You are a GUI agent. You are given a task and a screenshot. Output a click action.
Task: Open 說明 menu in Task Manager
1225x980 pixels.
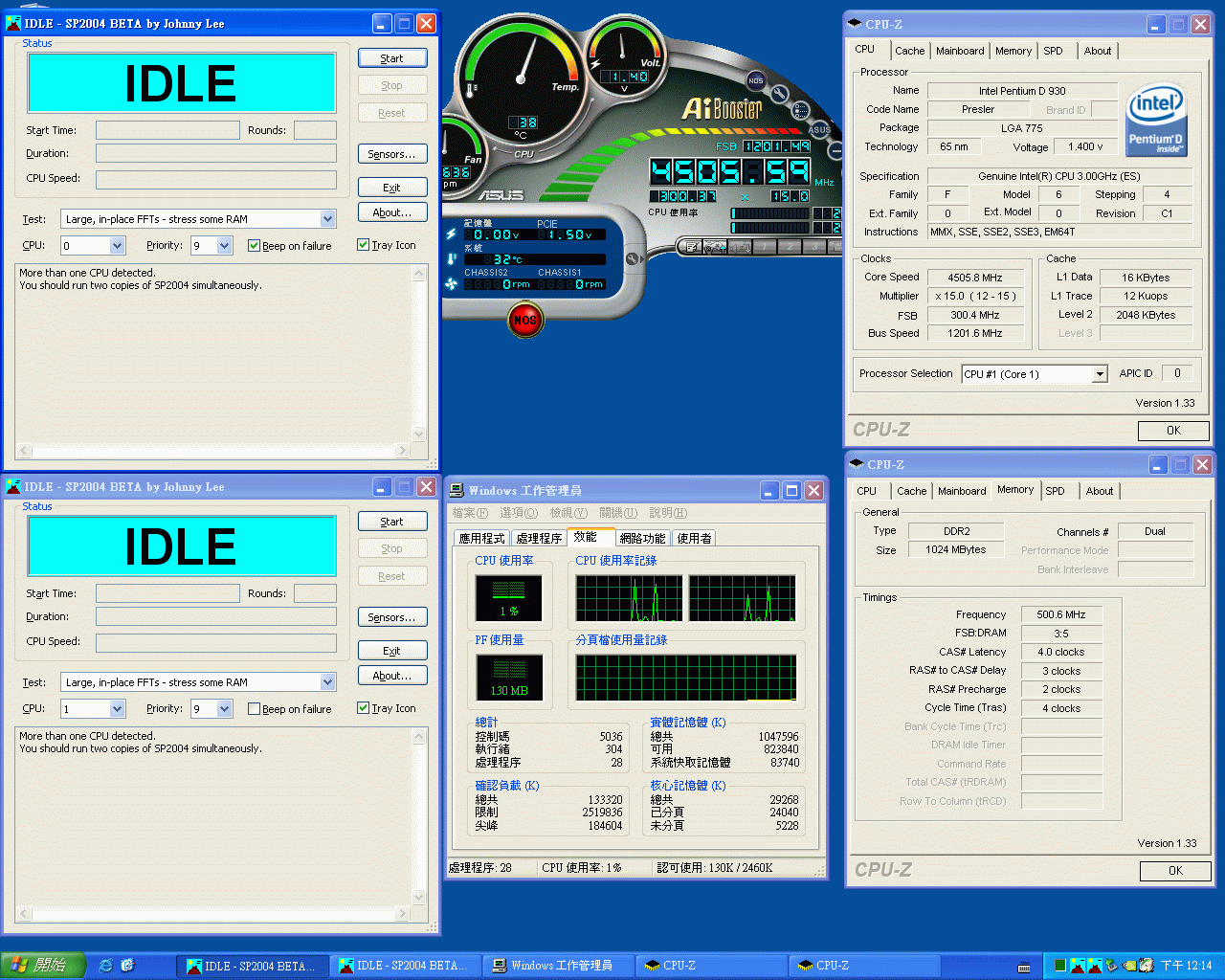pos(668,513)
